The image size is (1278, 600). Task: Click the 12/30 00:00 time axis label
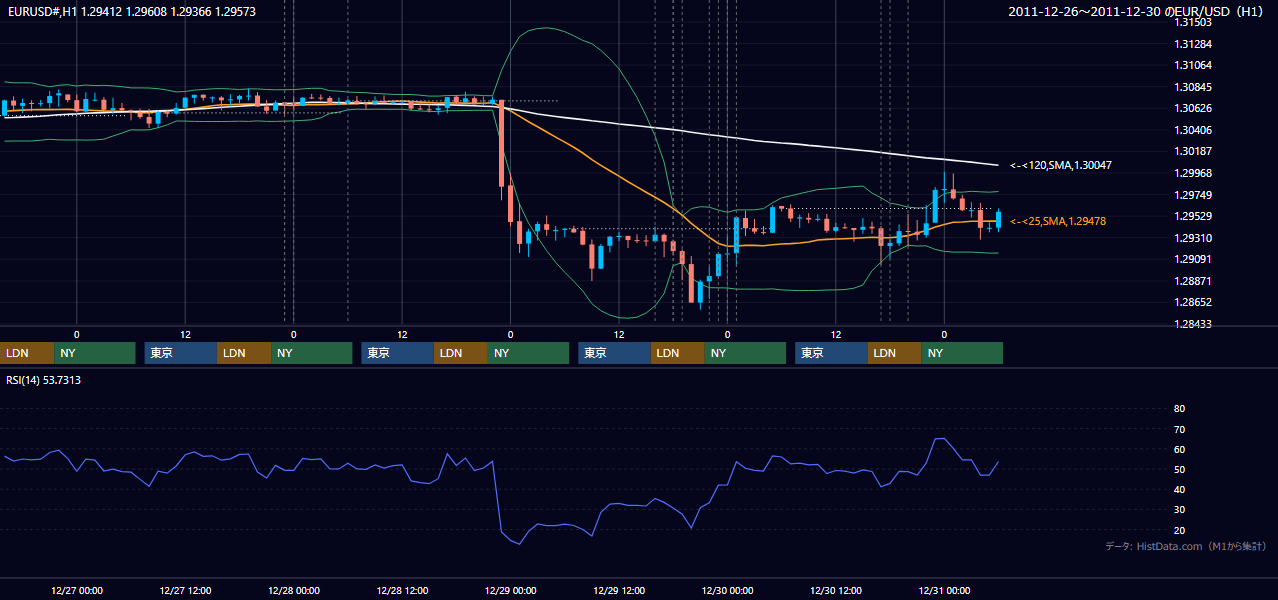pyautogui.click(x=727, y=591)
